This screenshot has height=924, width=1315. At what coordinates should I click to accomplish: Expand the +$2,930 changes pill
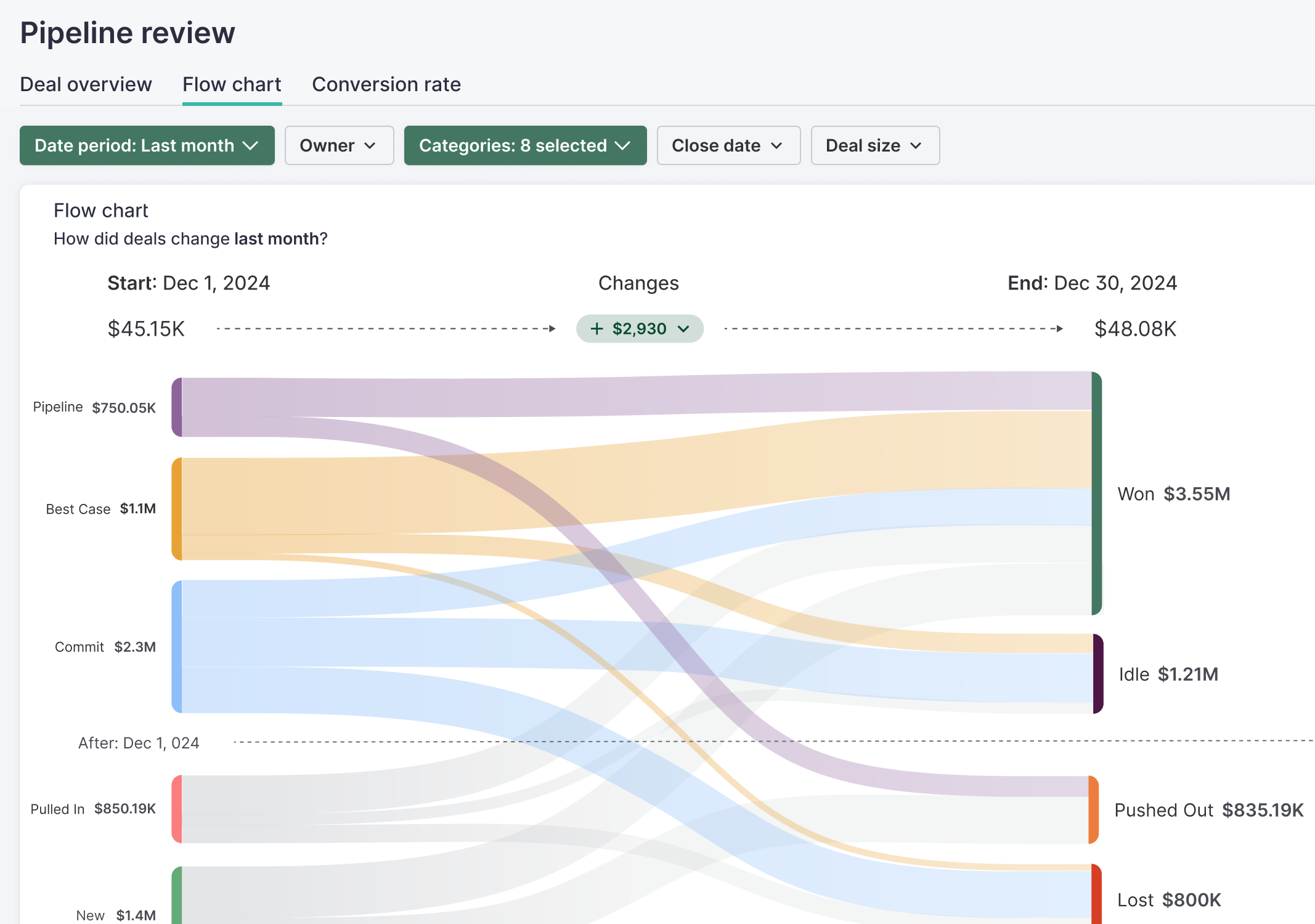coord(640,328)
